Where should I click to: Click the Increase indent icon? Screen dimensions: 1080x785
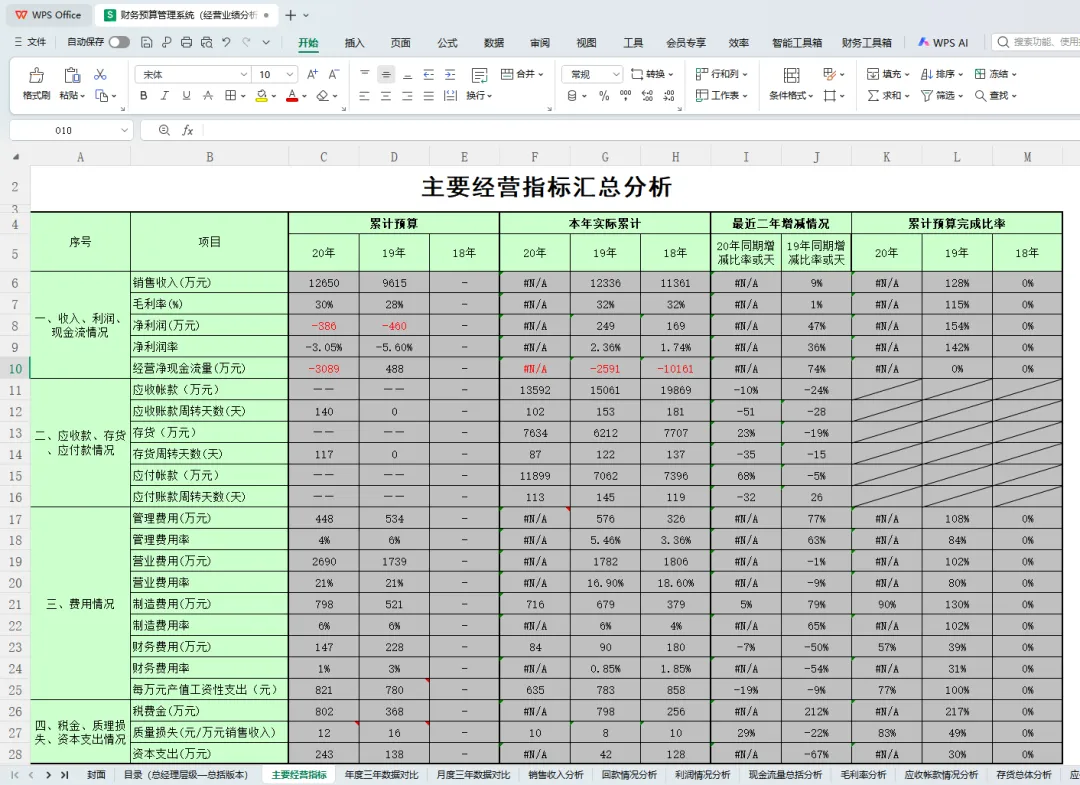click(x=450, y=74)
